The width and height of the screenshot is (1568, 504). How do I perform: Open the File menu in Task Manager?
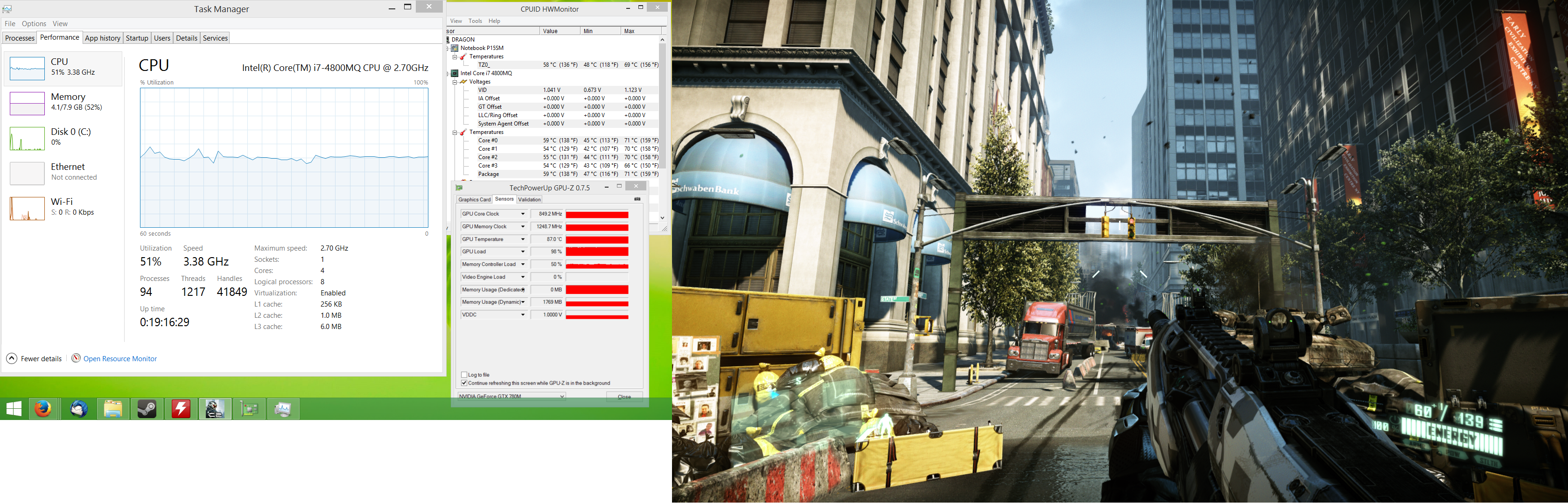10,24
